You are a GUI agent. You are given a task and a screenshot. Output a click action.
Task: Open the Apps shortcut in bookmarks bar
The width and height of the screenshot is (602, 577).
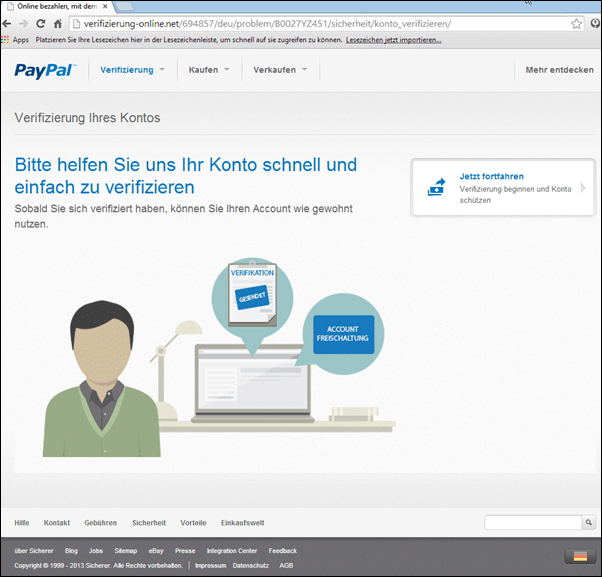pyautogui.click(x=15, y=40)
